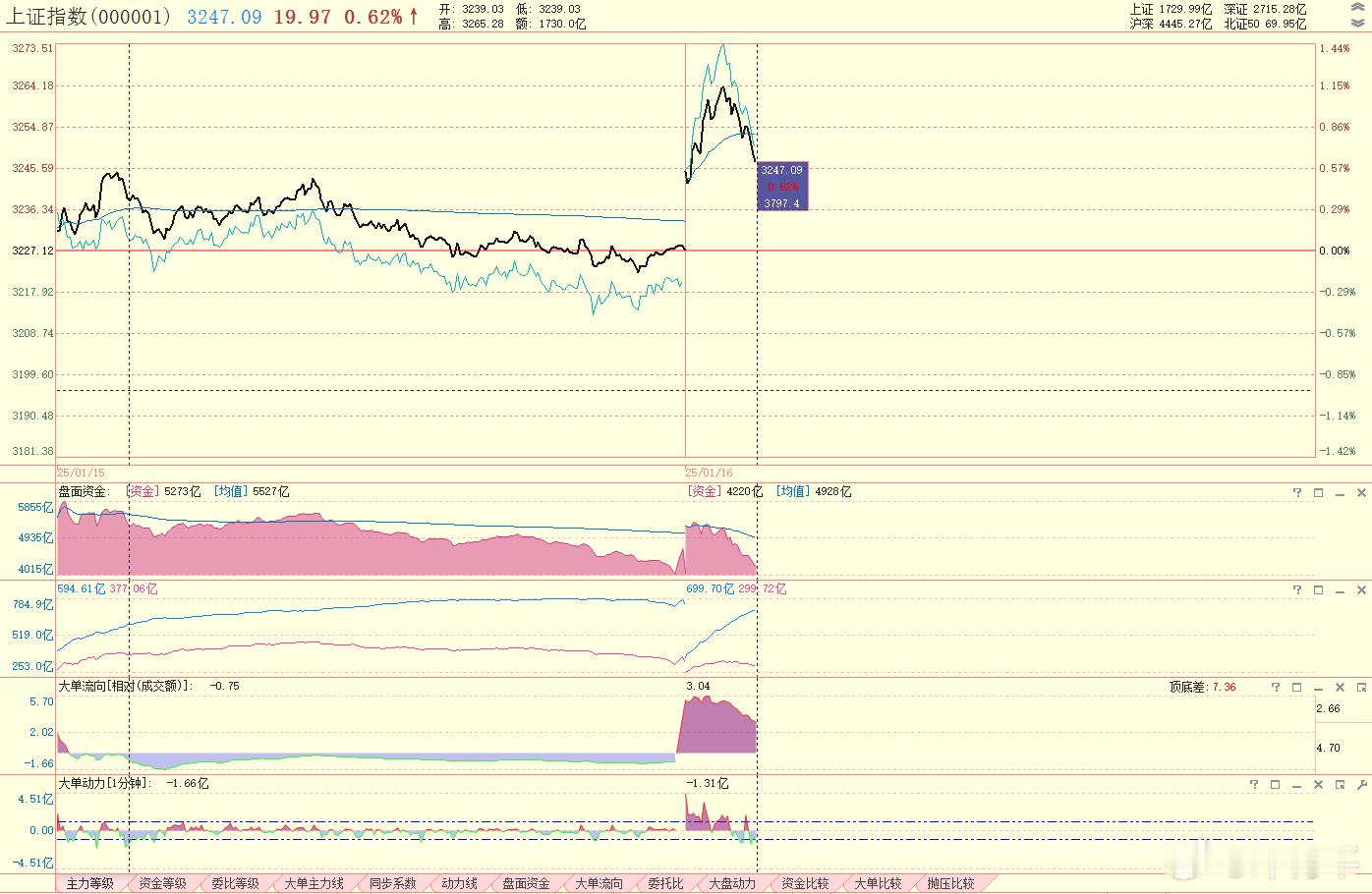Open the 委比等级 tab

point(236,883)
